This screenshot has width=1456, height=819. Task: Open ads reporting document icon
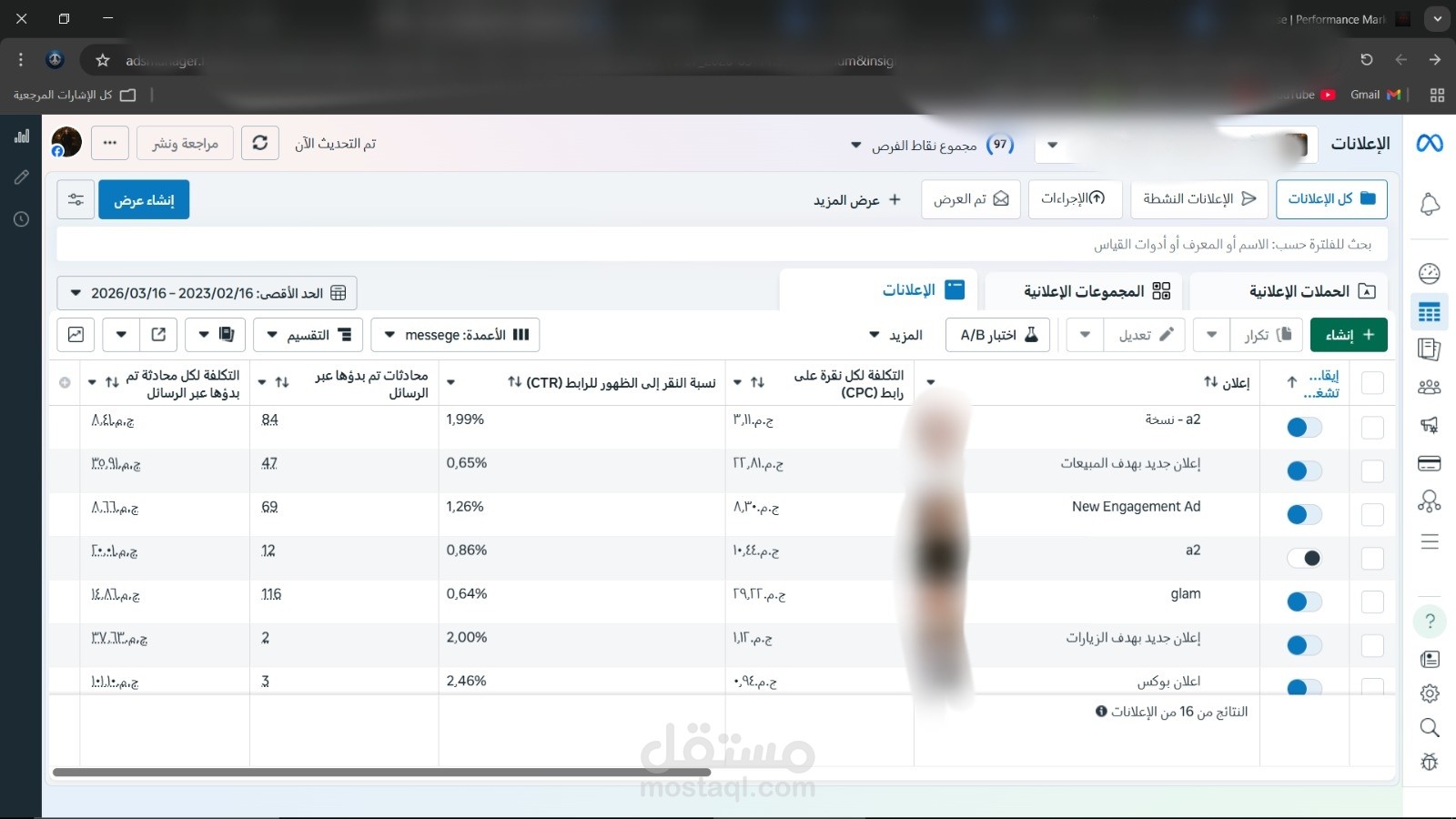pos(1430,349)
